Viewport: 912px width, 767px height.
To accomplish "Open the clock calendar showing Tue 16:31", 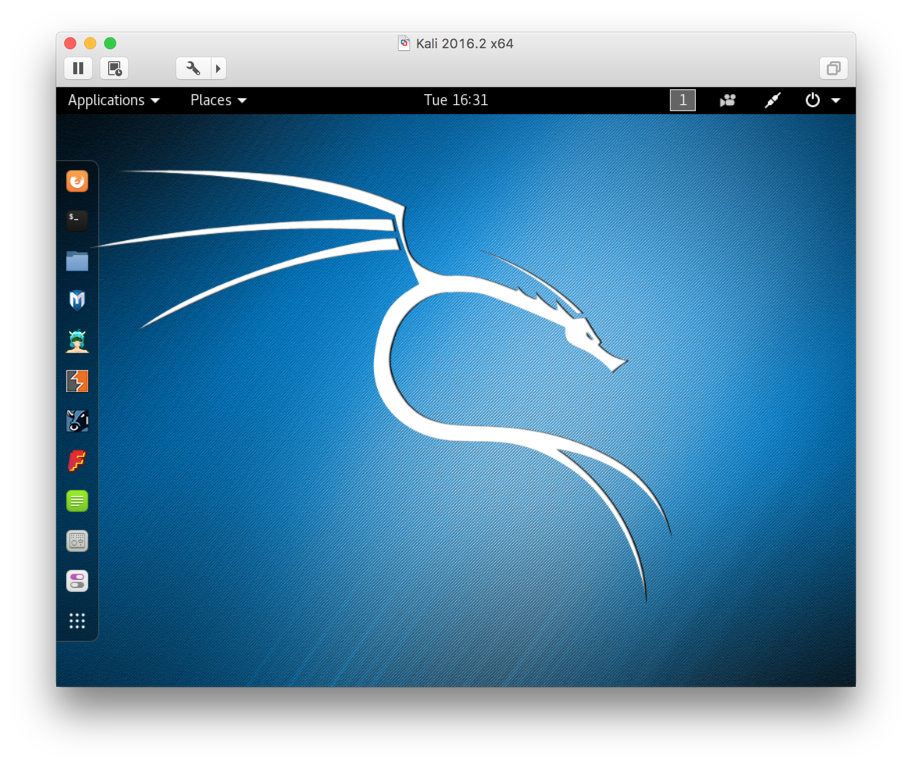I will tap(455, 100).
